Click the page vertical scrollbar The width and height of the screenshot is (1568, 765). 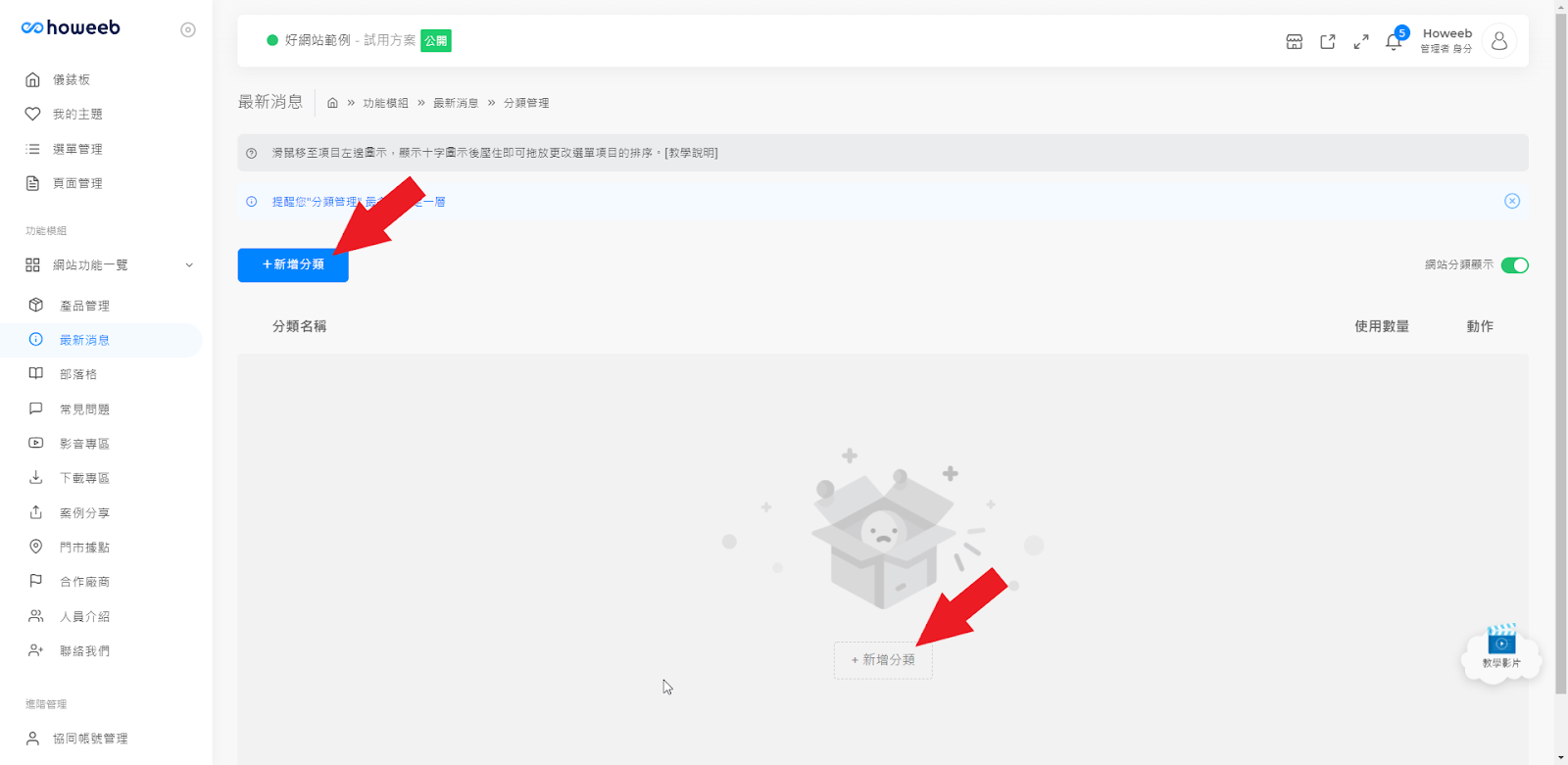click(x=1560, y=353)
